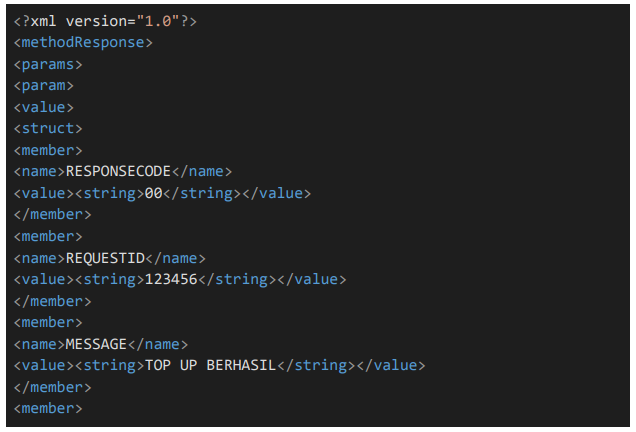636x432 pixels.
Task: Click the standalone value tag above struct
Action: [x=45, y=107]
